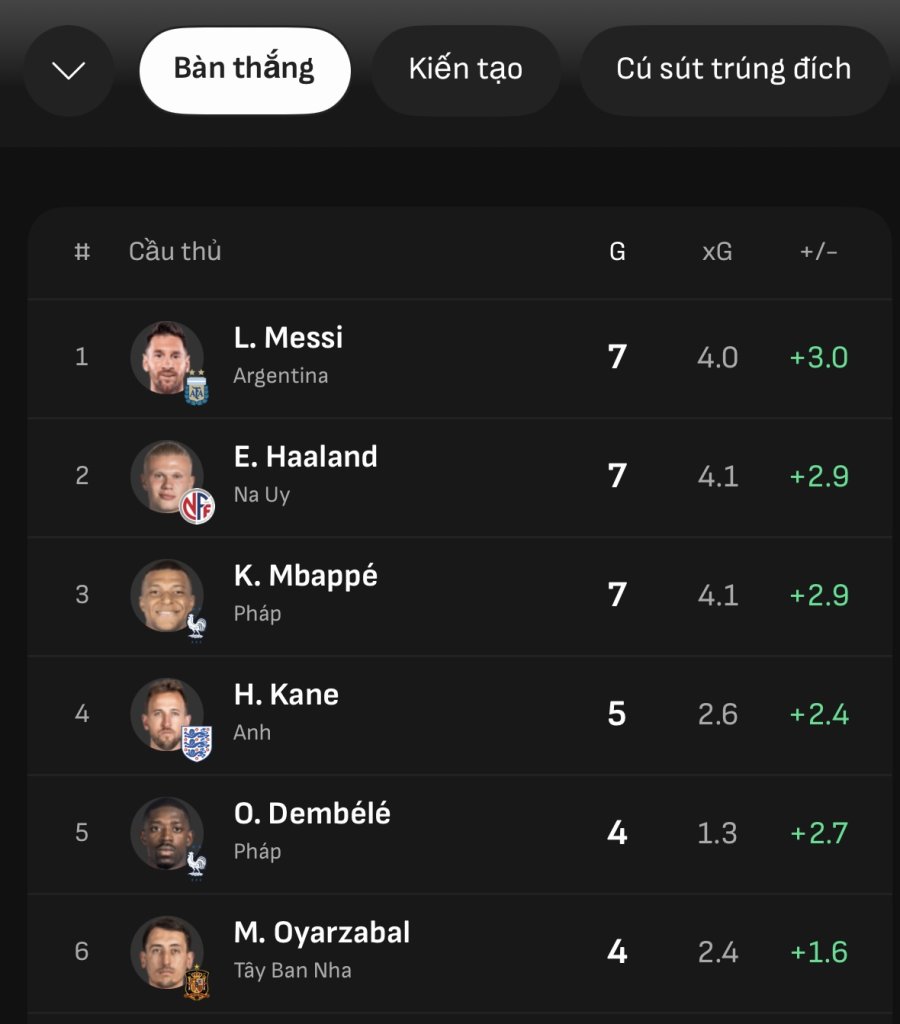Image resolution: width=900 pixels, height=1024 pixels.
Task: Open K. Mbappé's avatar
Action: click(x=167, y=595)
